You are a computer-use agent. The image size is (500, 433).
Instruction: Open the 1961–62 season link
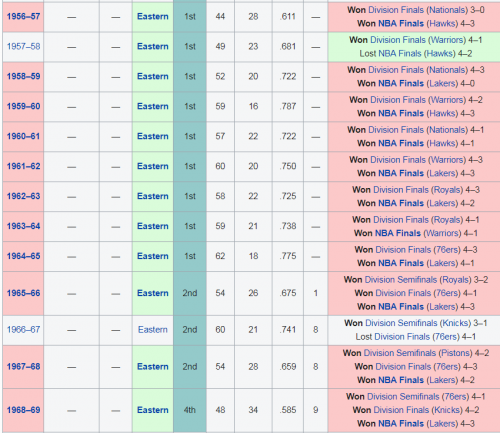coord(23,166)
